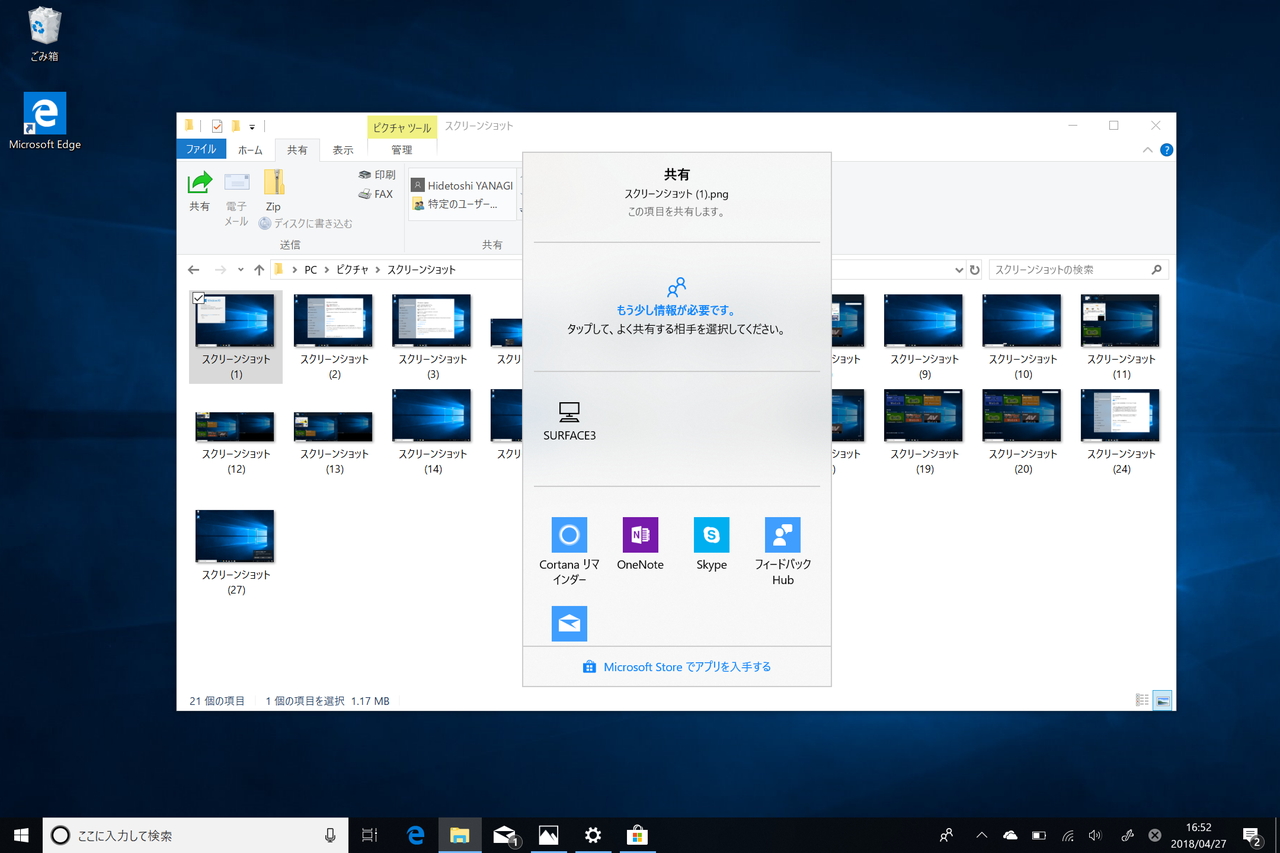Choose OneNote in the share panel
This screenshot has height=853, width=1280.
click(x=640, y=535)
